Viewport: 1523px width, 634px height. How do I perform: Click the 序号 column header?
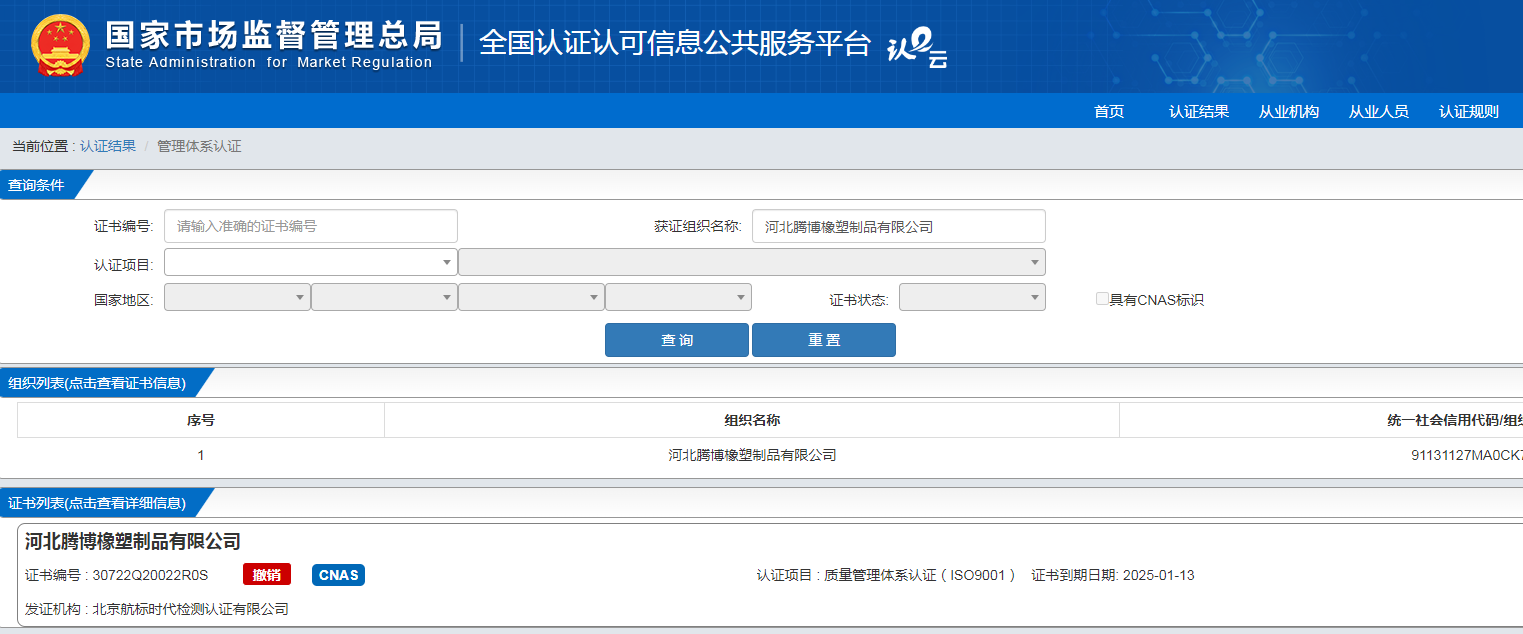[201, 420]
